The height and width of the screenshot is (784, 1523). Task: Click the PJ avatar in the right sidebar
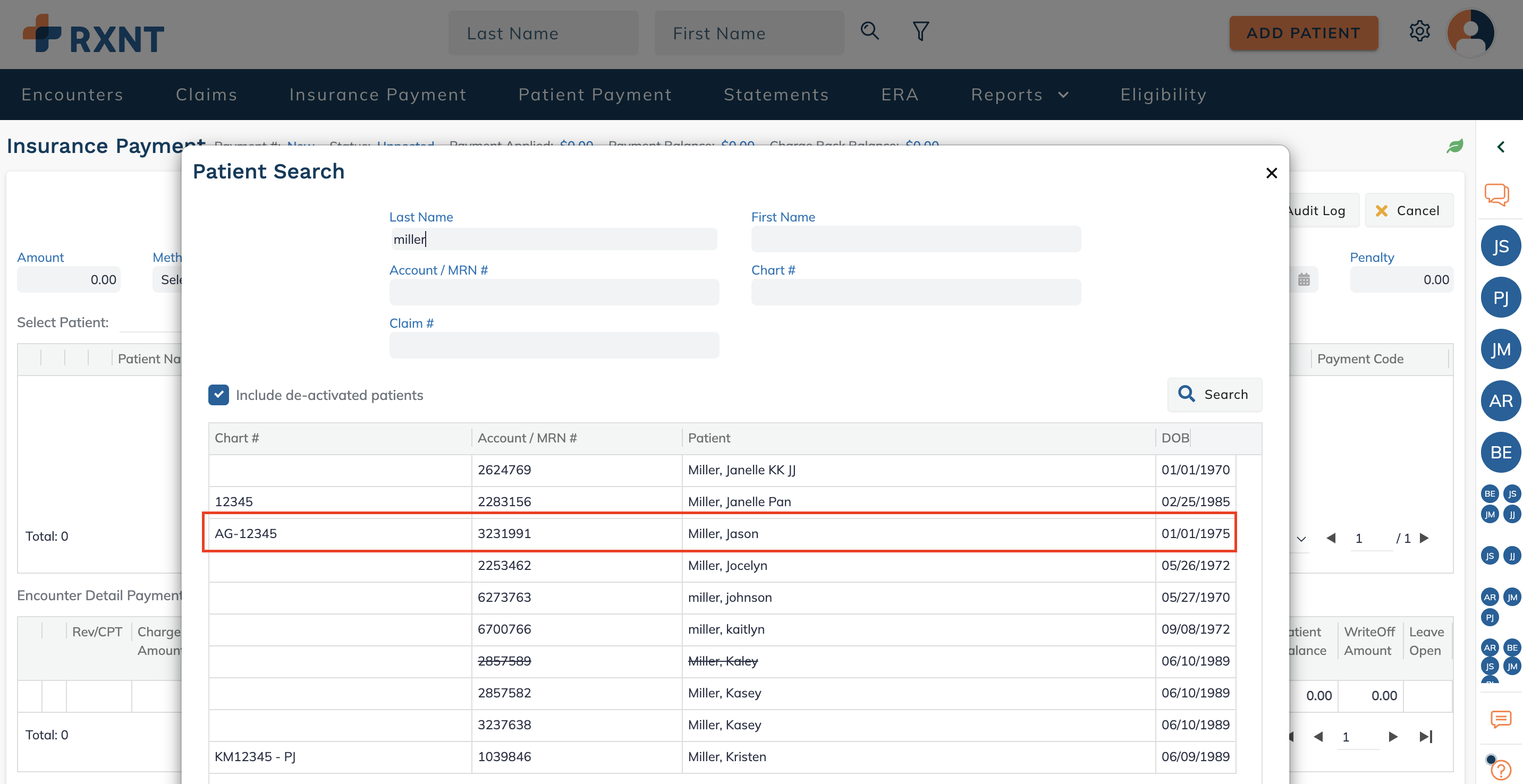coord(1501,298)
